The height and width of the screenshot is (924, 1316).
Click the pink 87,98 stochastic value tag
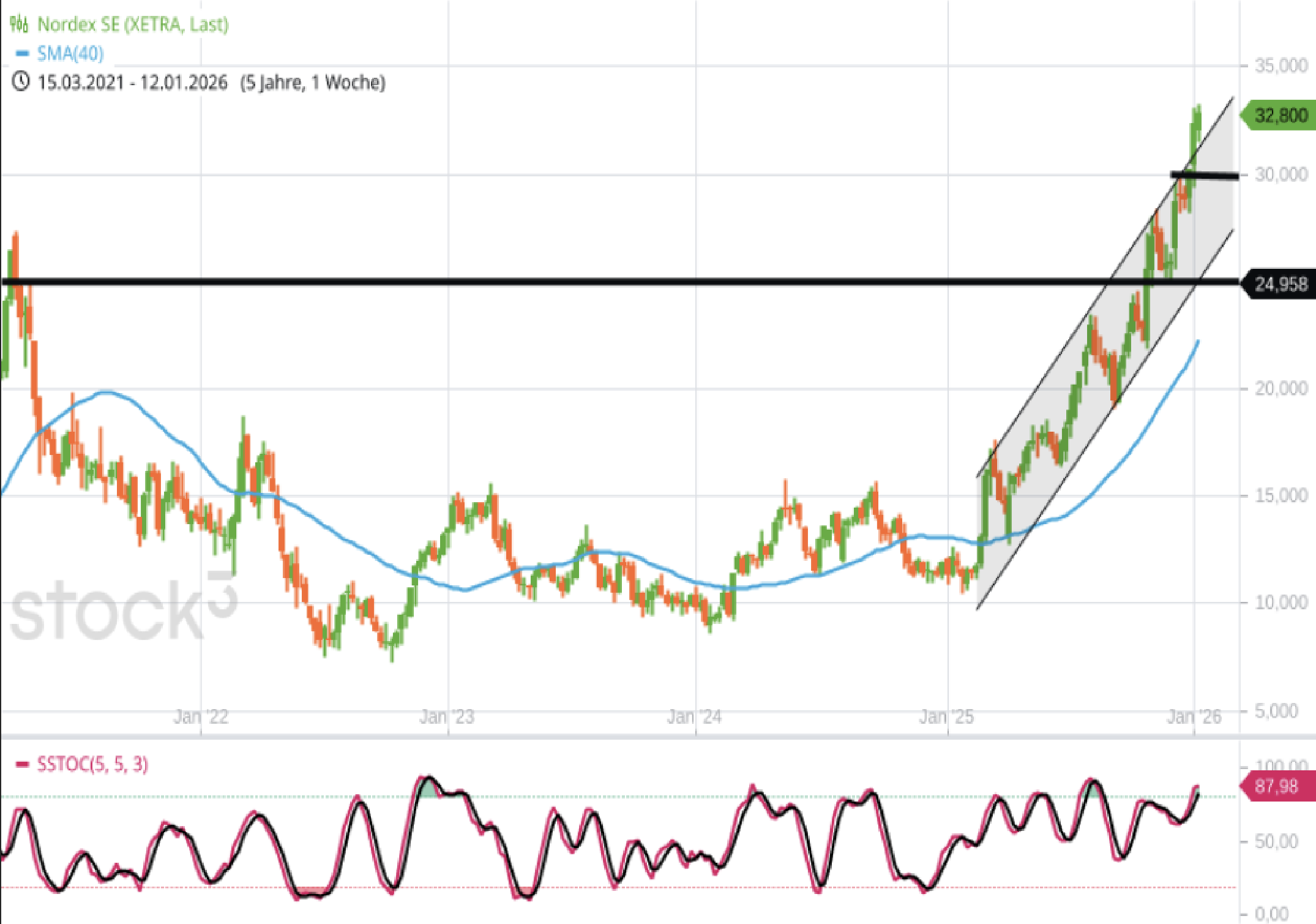pyautogui.click(x=1277, y=786)
